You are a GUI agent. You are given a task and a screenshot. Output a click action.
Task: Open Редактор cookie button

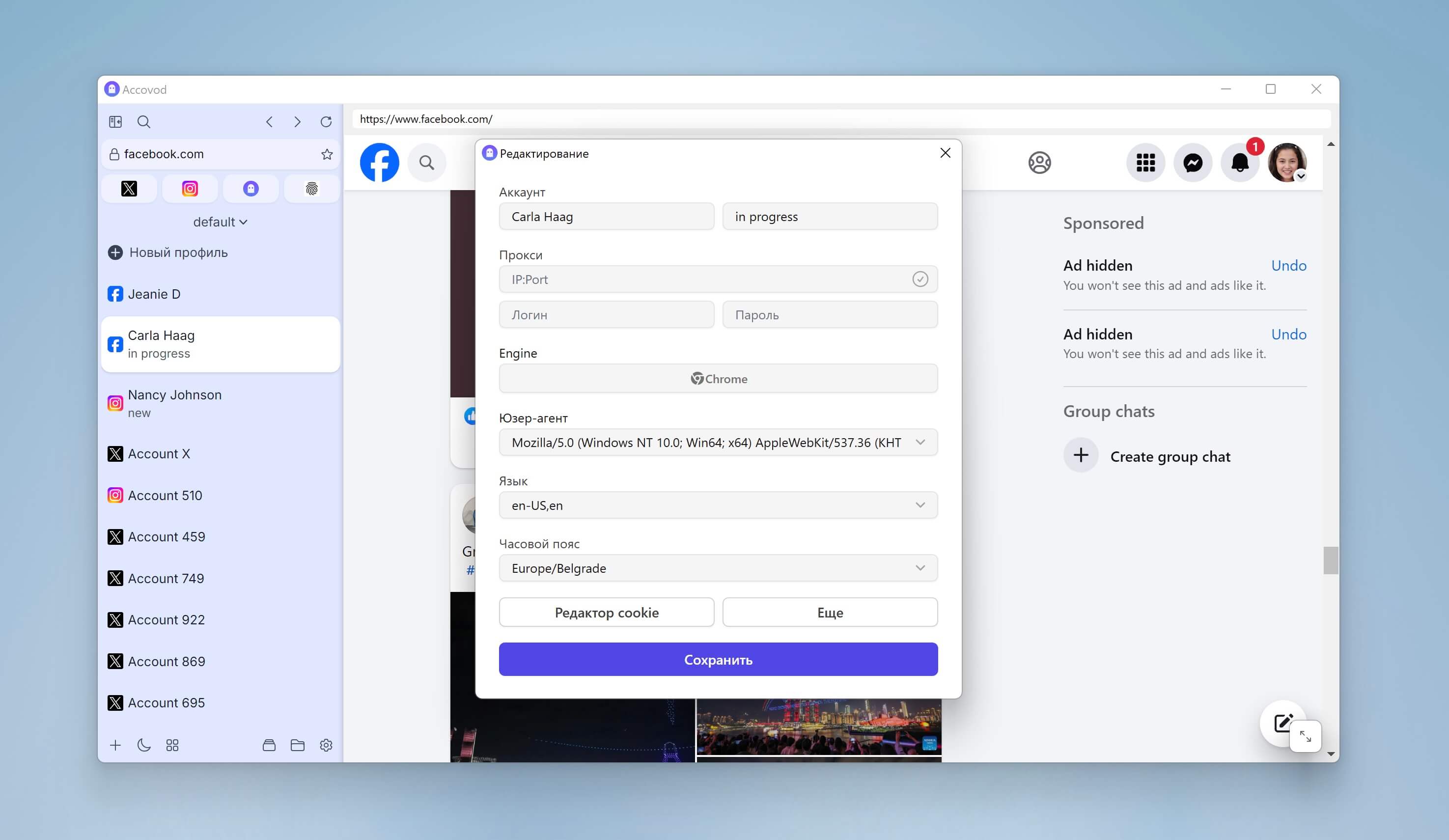606,613
